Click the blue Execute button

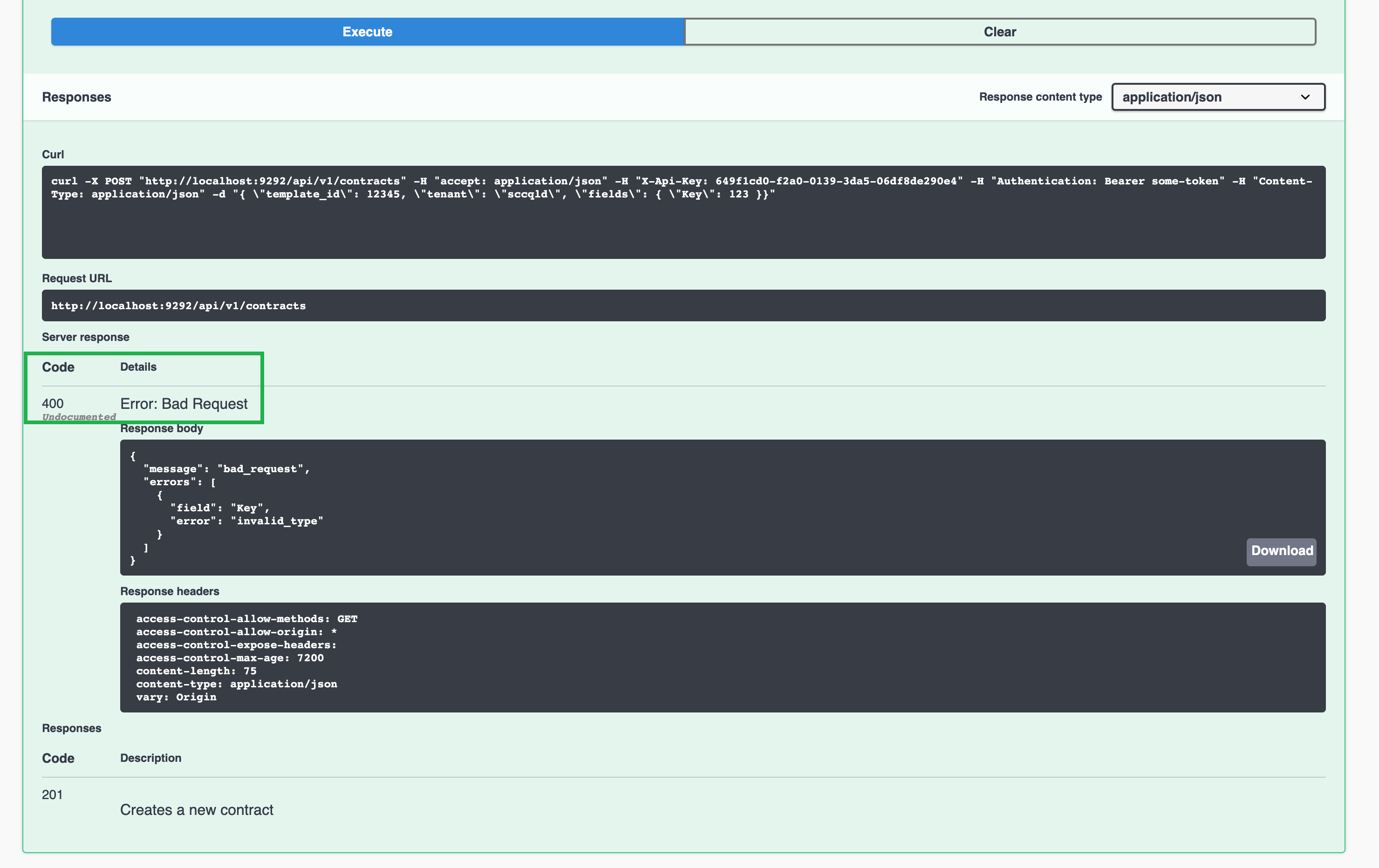click(368, 32)
